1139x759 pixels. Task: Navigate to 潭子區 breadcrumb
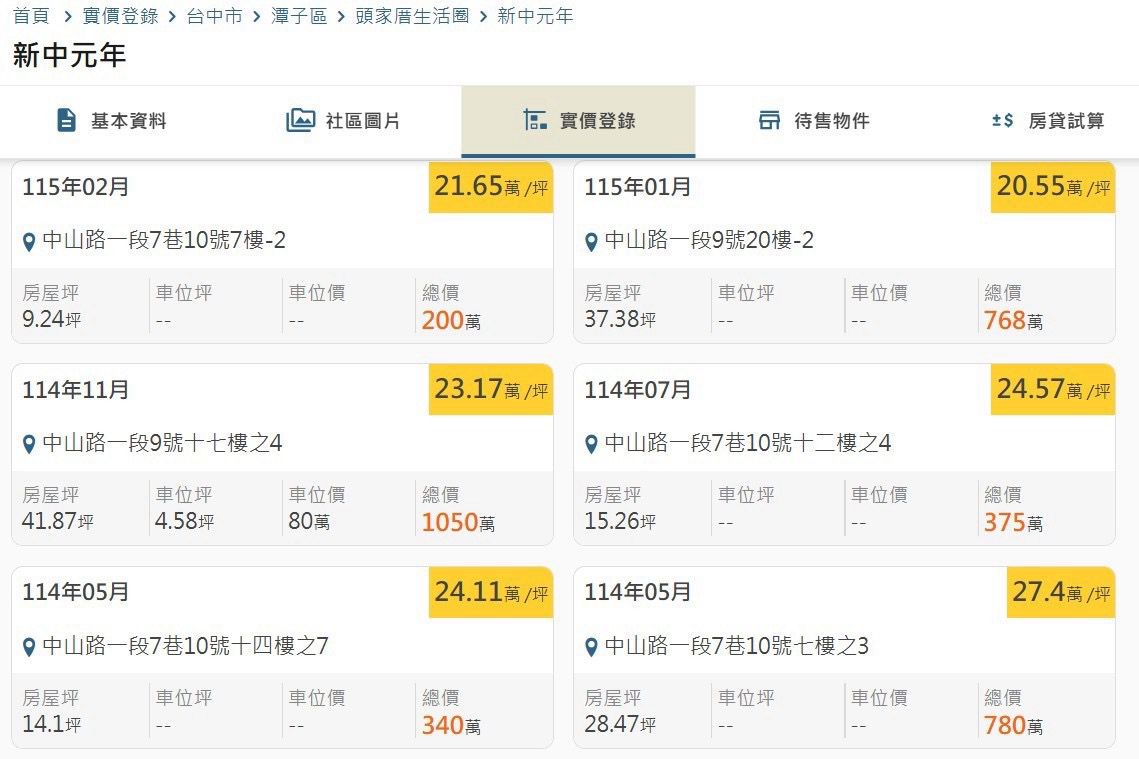[x=299, y=17]
